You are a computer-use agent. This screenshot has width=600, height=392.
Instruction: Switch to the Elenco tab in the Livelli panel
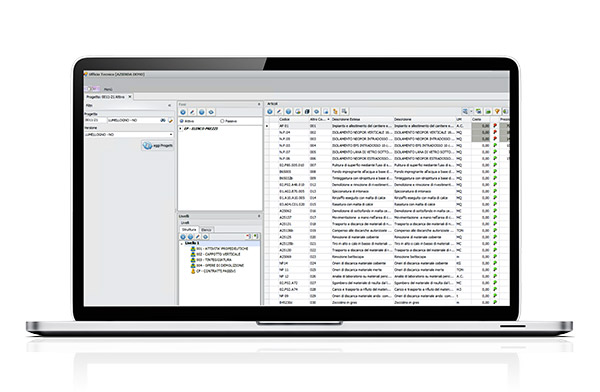point(206,230)
